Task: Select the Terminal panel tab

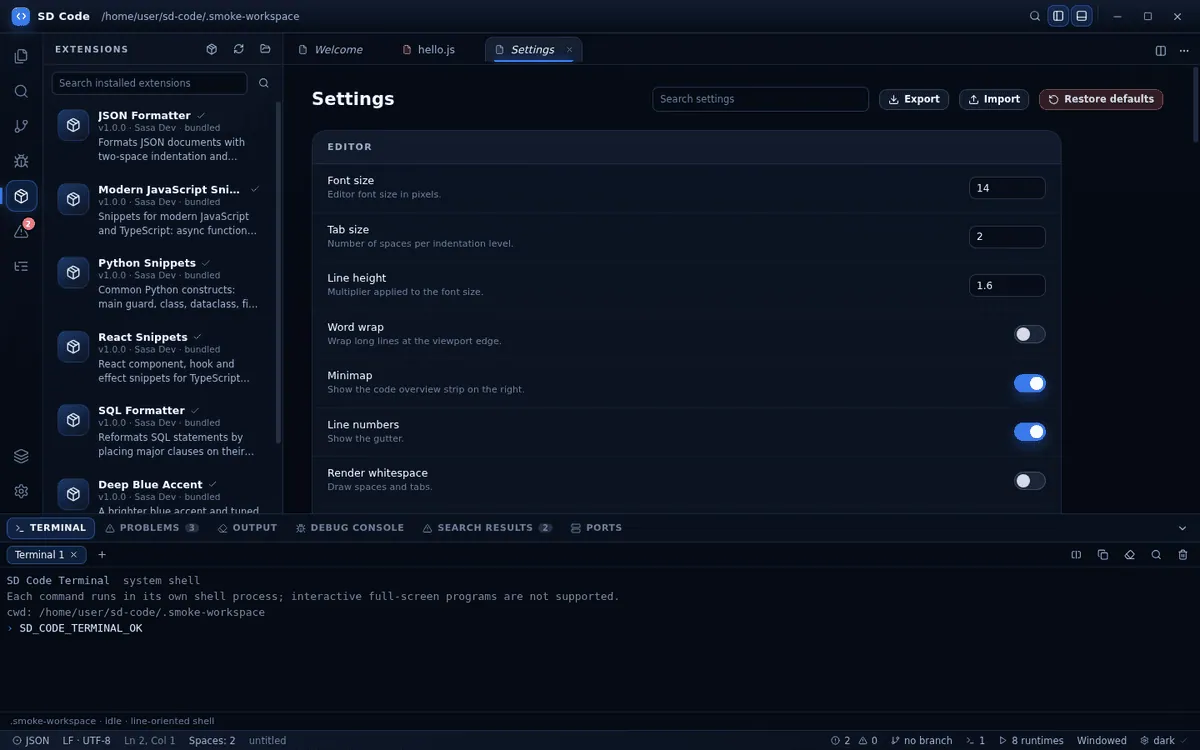Action: [51, 528]
